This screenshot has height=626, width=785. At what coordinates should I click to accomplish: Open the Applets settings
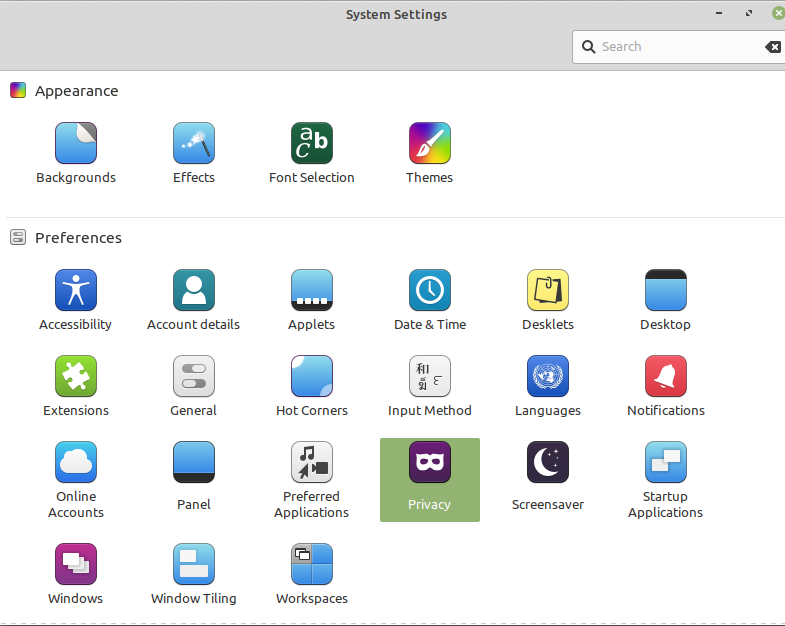(x=312, y=291)
